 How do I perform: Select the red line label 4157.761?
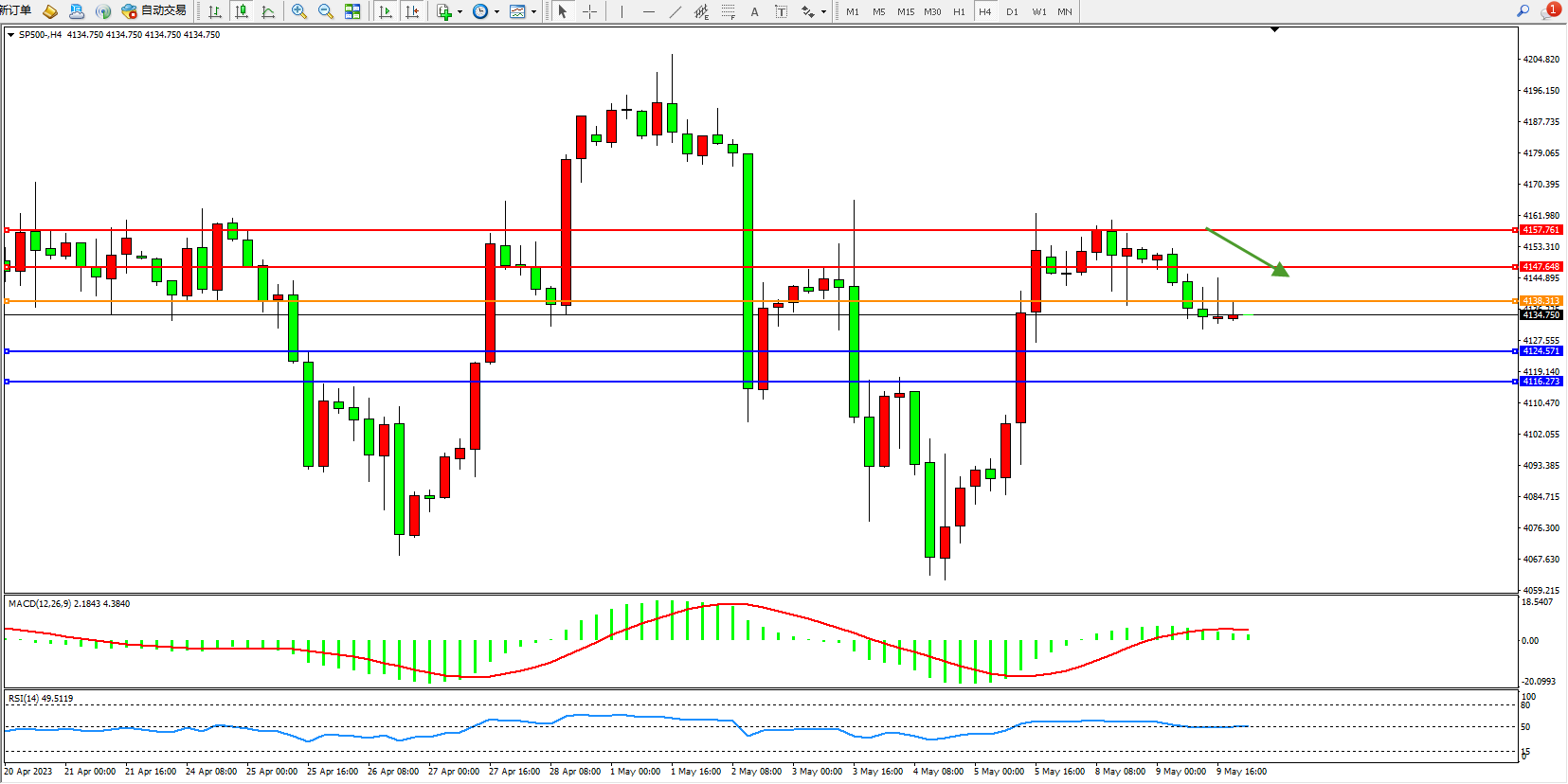tap(1541, 230)
